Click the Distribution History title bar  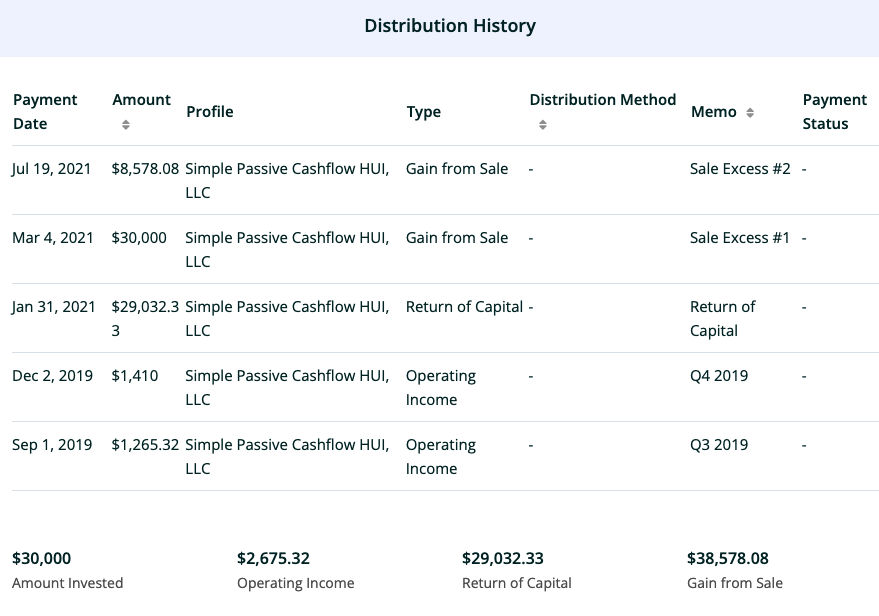pos(449,27)
